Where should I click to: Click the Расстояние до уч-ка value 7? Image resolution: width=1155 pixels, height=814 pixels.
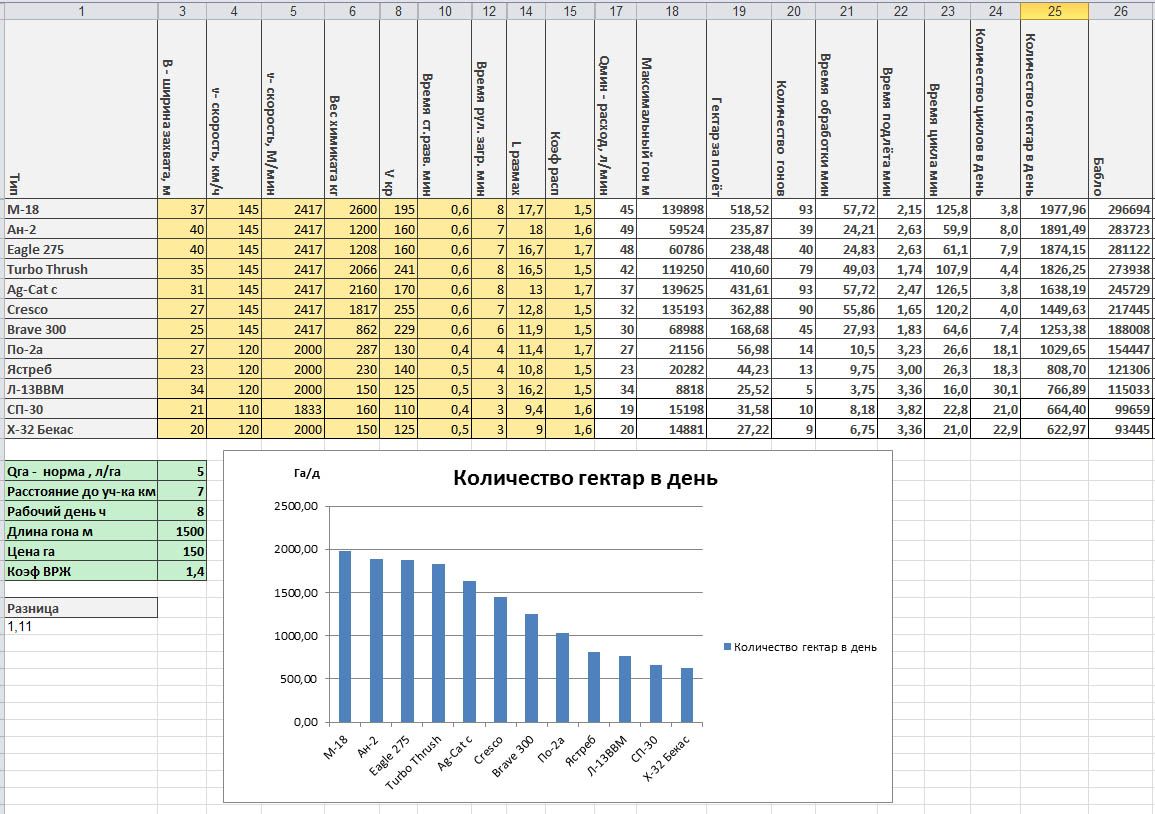click(x=182, y=491)
